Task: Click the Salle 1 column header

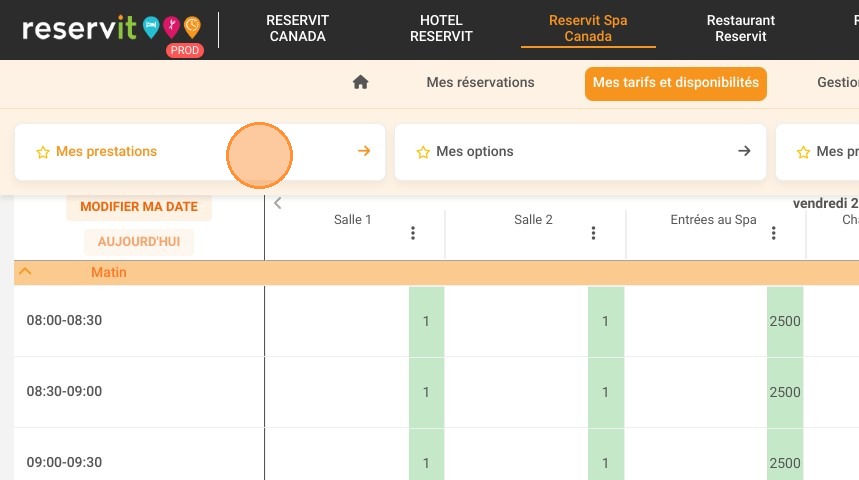Action: coord(353,220)
